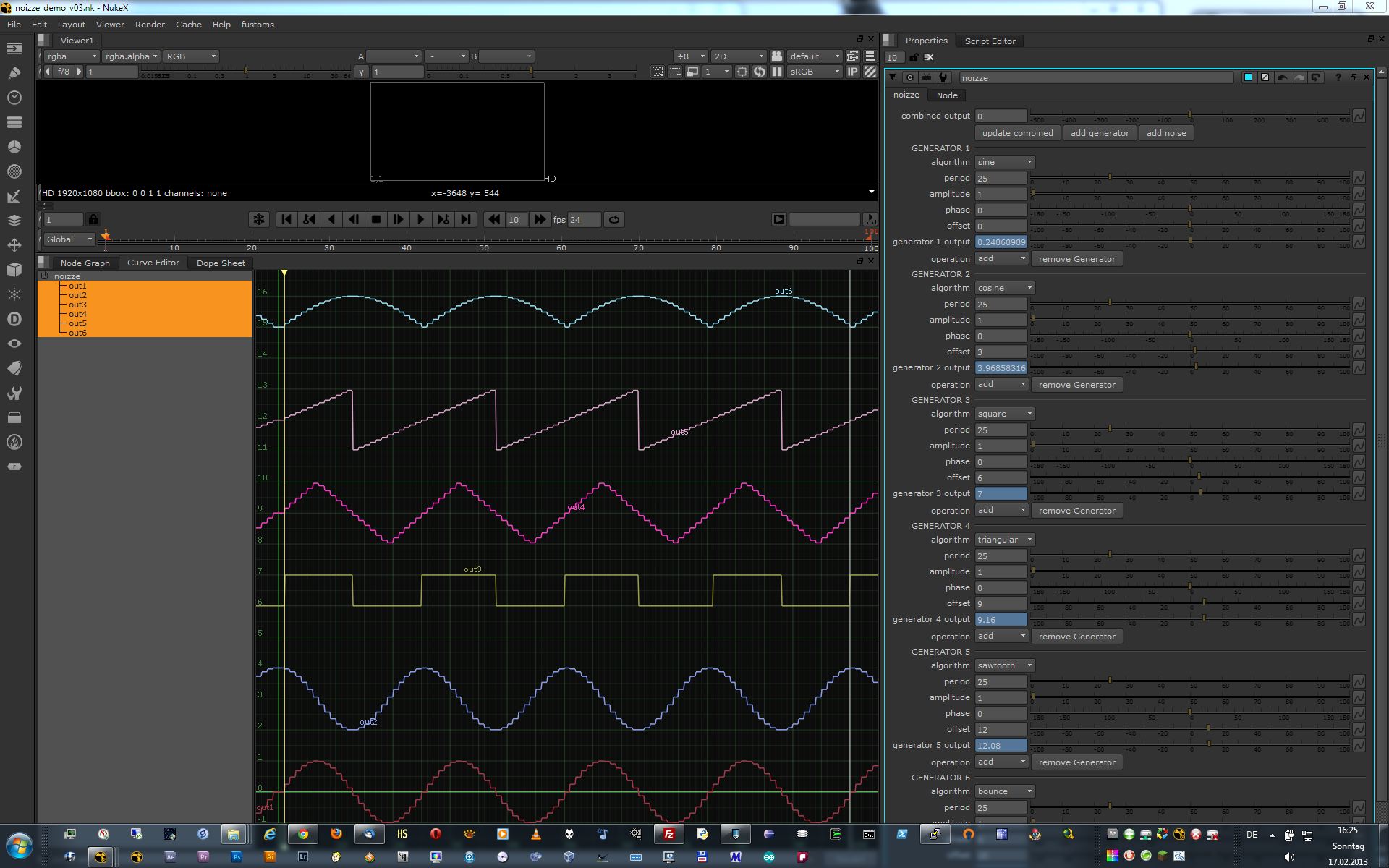The width and height of the screenshot is (1389, 868).
Task: Go to first frame in playback controls
Action: click(x=286, y=219)
